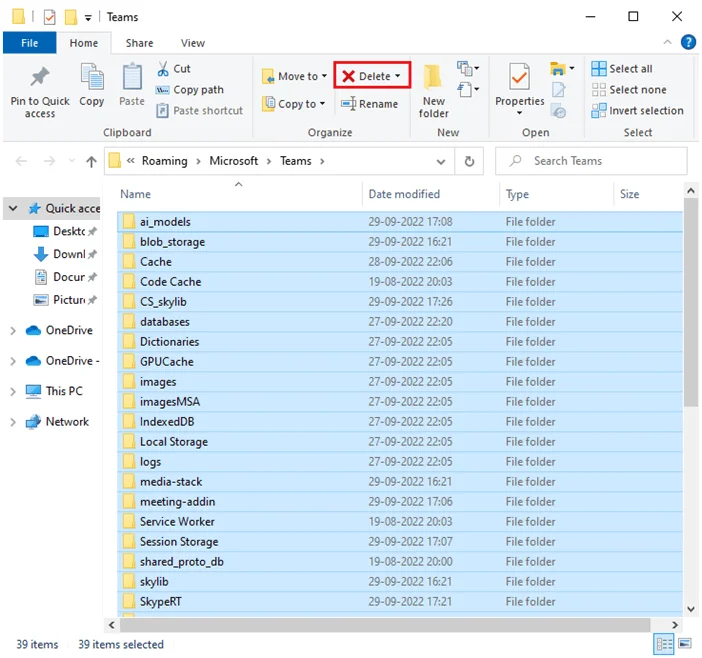Switch to the Share ribbon tab
The width and height of the screenshot is (702, 658).
pos(139,43)
